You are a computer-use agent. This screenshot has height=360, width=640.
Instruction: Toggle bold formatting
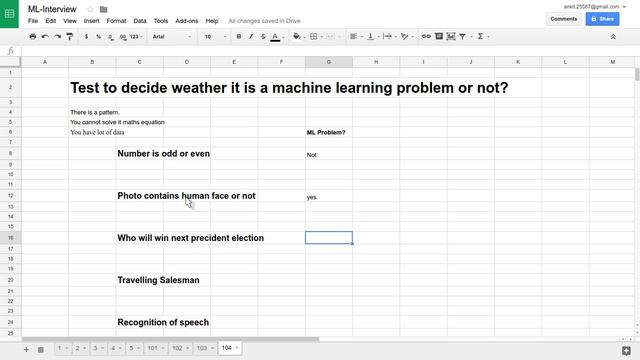pyautogui.click(x=239, y=37)
